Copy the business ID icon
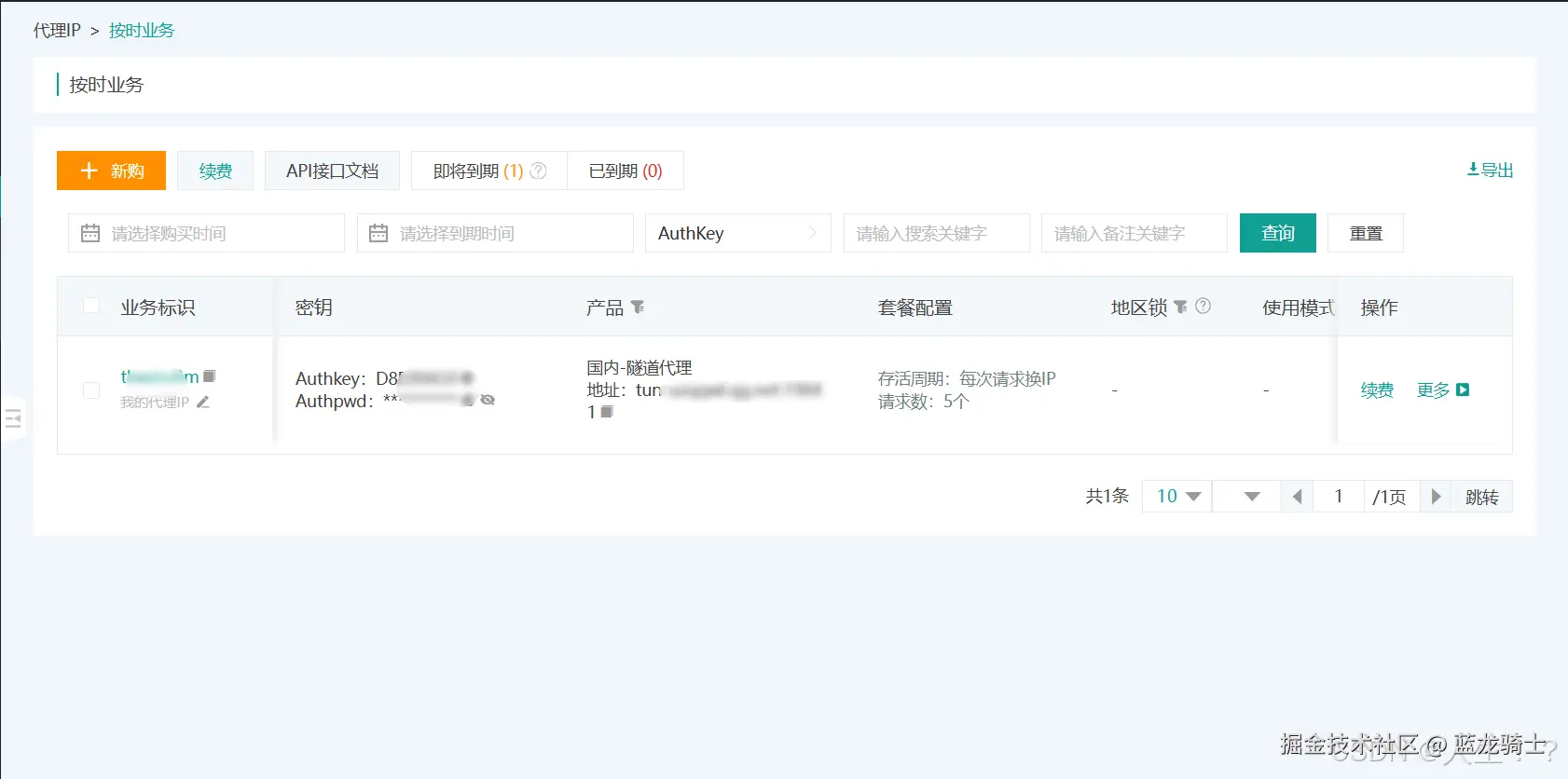The height and width of the screenshot is (779, 1568). pos(210,376)
